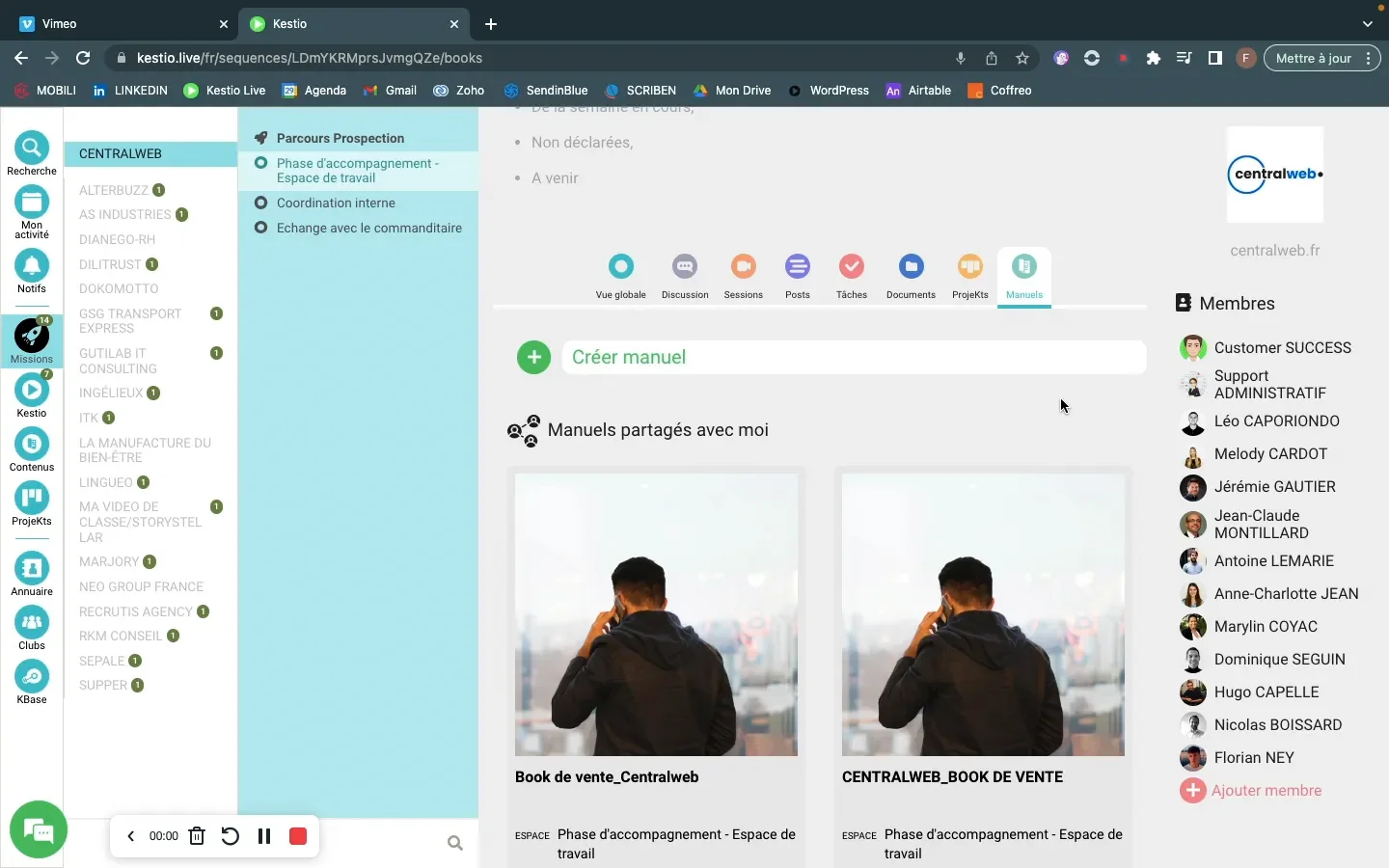
Task: Open Kestio play icon in sidebar
Action: 32,390
